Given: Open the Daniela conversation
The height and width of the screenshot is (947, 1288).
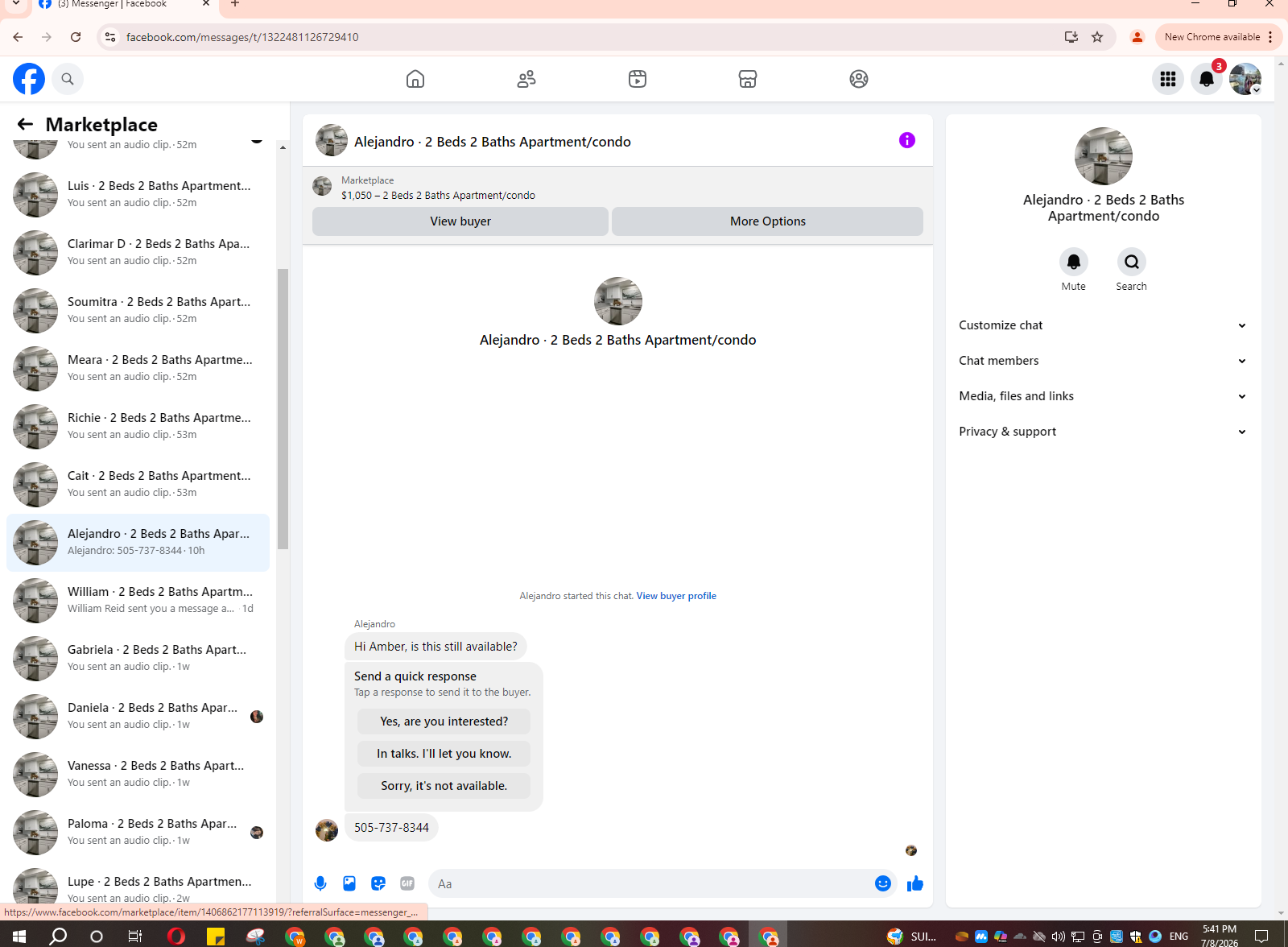Looking at the screenshot, I should [x=138, y=717].
